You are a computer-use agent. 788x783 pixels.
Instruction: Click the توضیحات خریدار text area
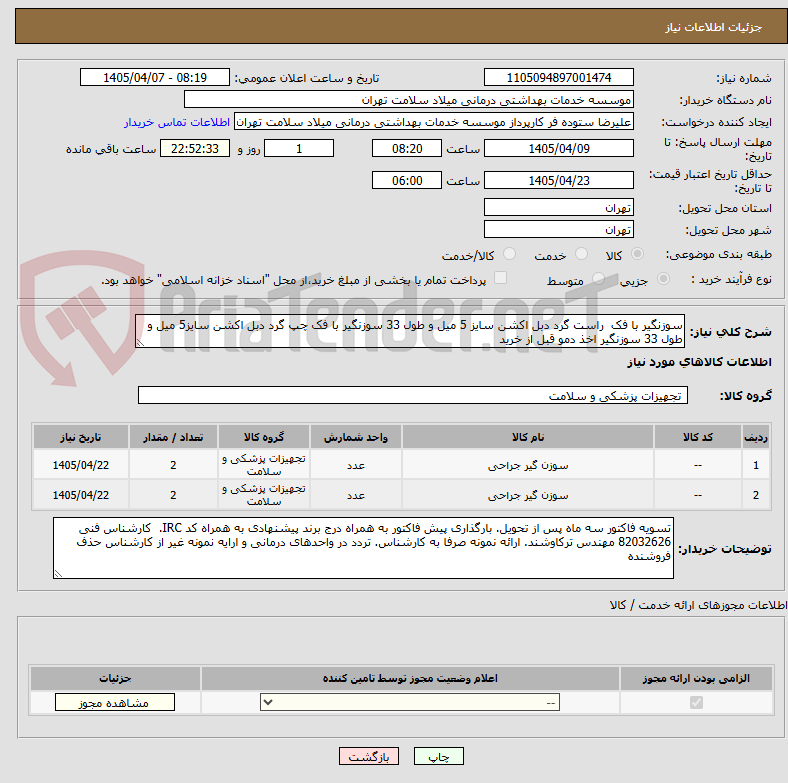coord(363,548)
